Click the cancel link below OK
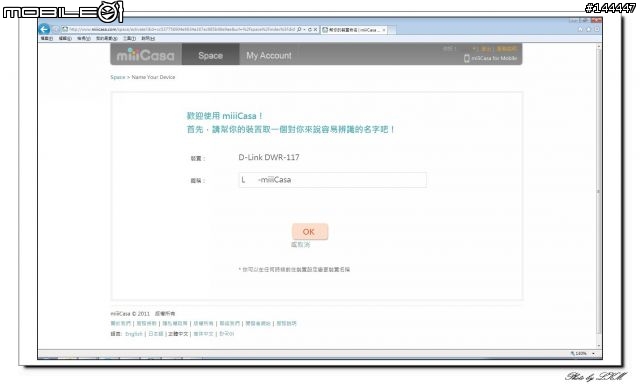640x388 pixels. tap(300, 244)
